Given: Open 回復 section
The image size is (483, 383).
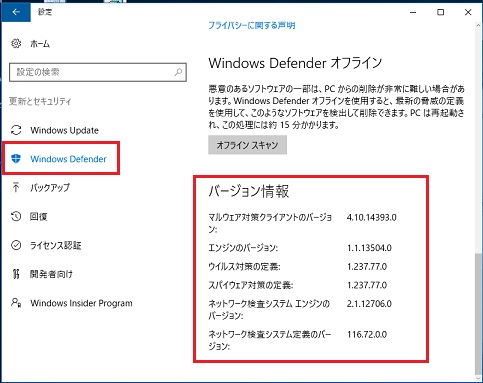Looking at the screenshot, I should [39, 217].
